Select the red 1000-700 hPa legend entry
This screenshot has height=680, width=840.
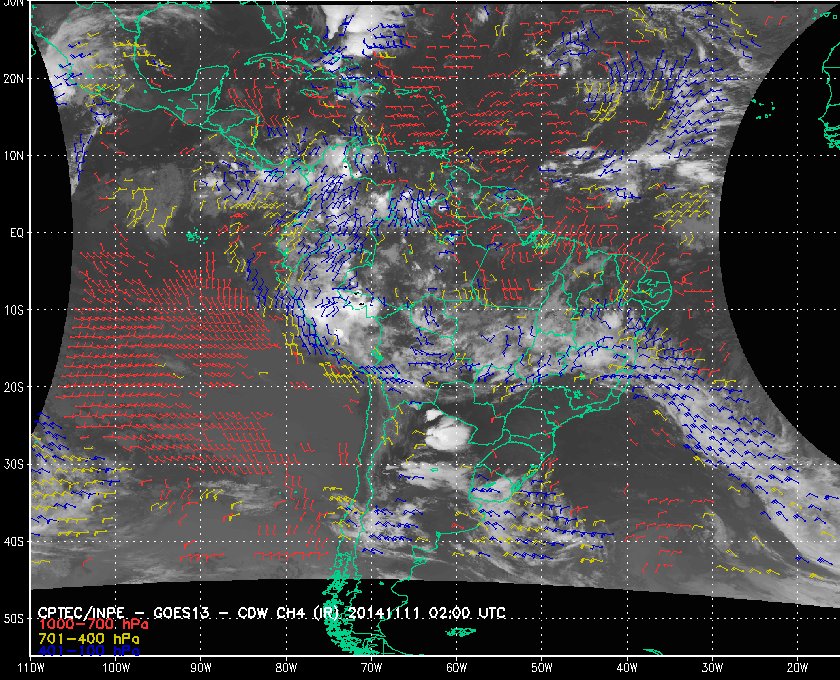pyautogui.click(x=93, y=625)
